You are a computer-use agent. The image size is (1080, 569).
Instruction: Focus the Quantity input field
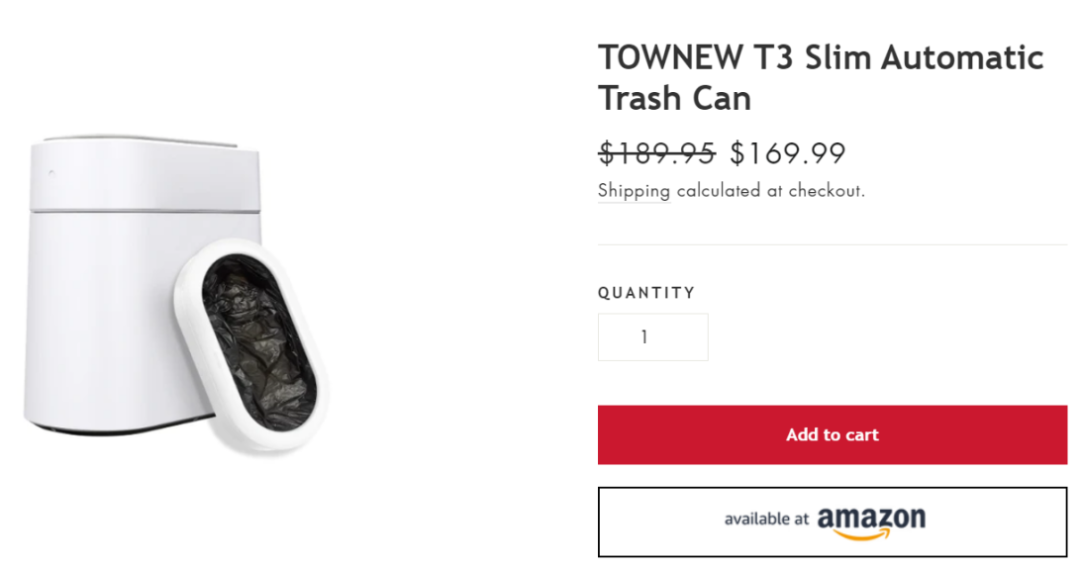(653, 337)
